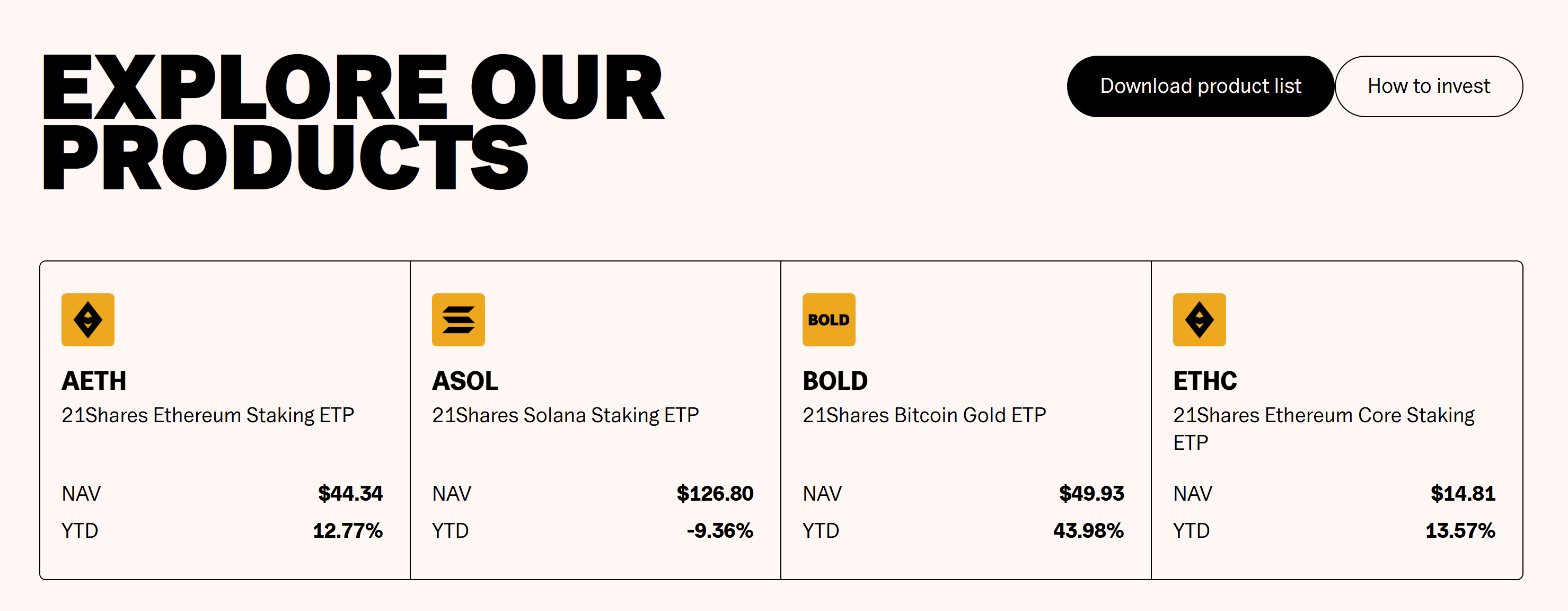Click the ASOL Solana logo icon
Image resolution: width=1568 pixels, height=611 pixels.
[459, 320]
